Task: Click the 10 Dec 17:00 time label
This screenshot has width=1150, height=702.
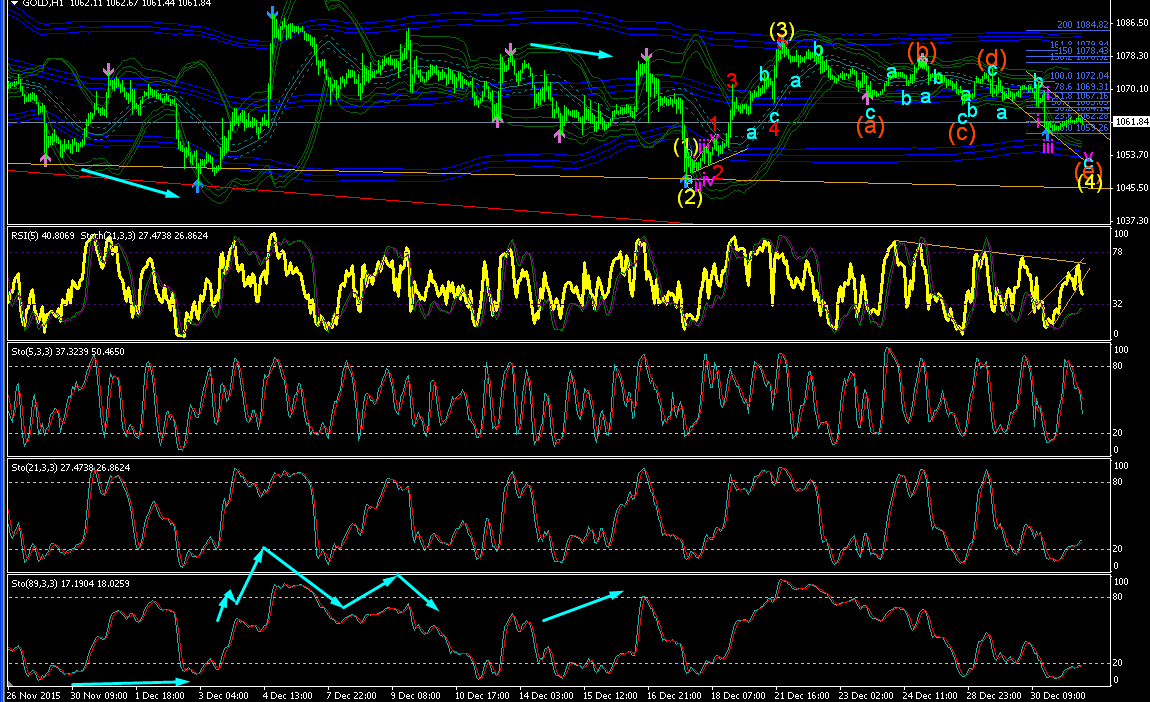Action: pyautogui.click(x=482, y=695)
